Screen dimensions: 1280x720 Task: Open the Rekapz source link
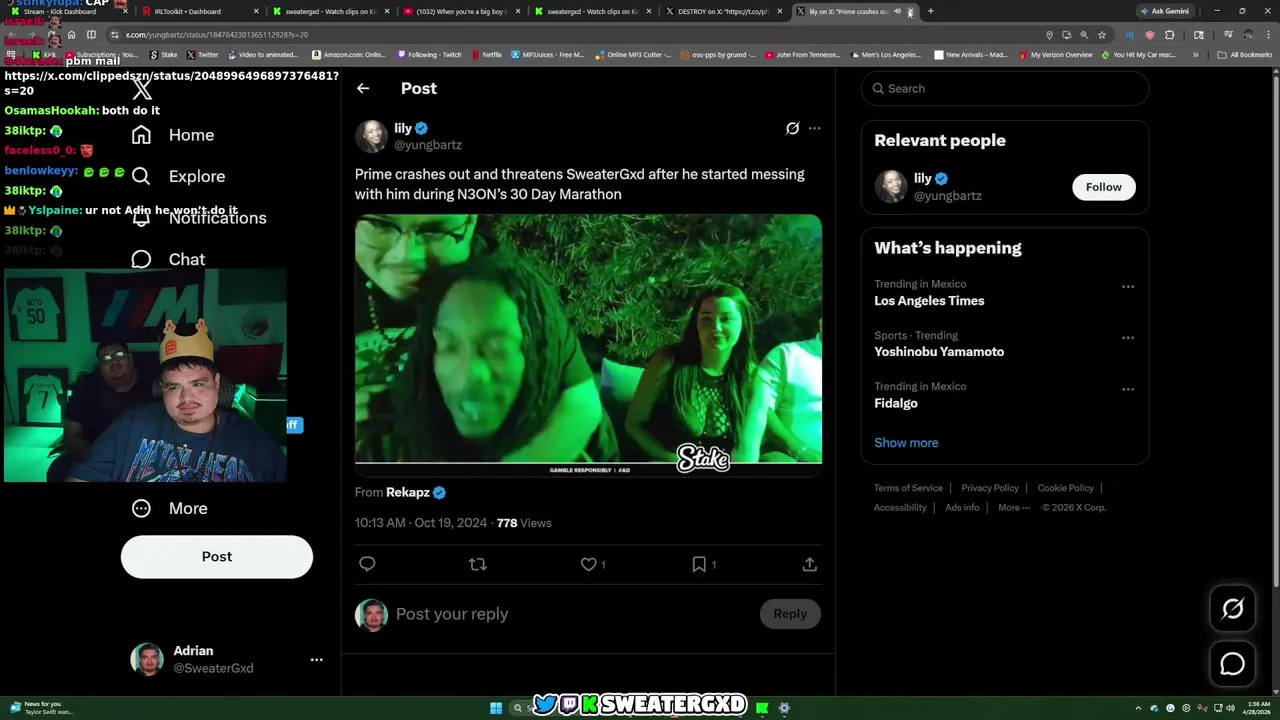click(x=409, y=492)
